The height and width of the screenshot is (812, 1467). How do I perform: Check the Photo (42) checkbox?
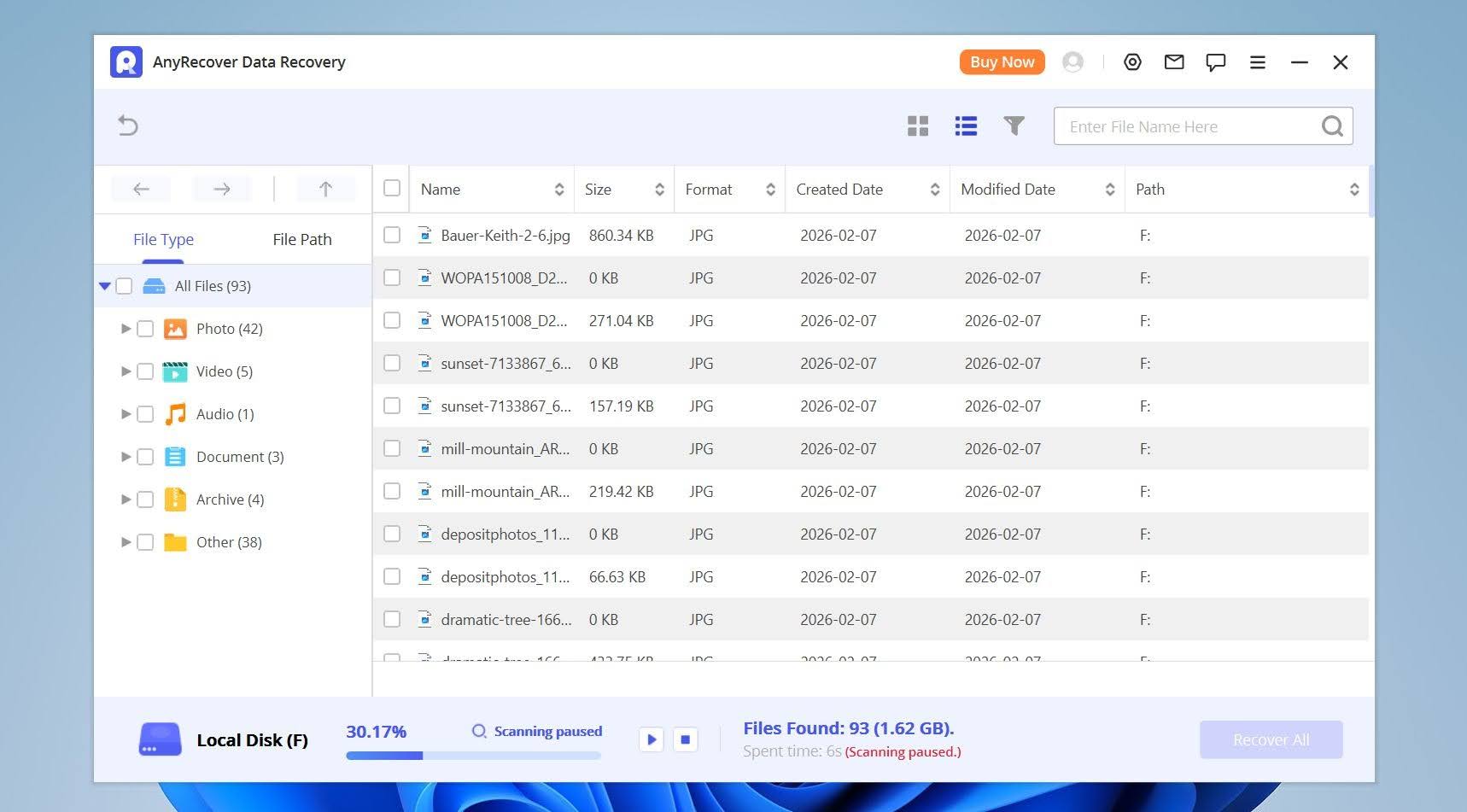click(x=145, y=329)
